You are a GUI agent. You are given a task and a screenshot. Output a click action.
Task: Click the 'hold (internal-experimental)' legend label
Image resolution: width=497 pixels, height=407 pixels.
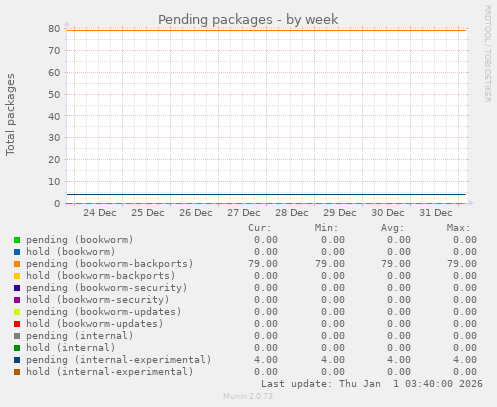click(110, 372)
